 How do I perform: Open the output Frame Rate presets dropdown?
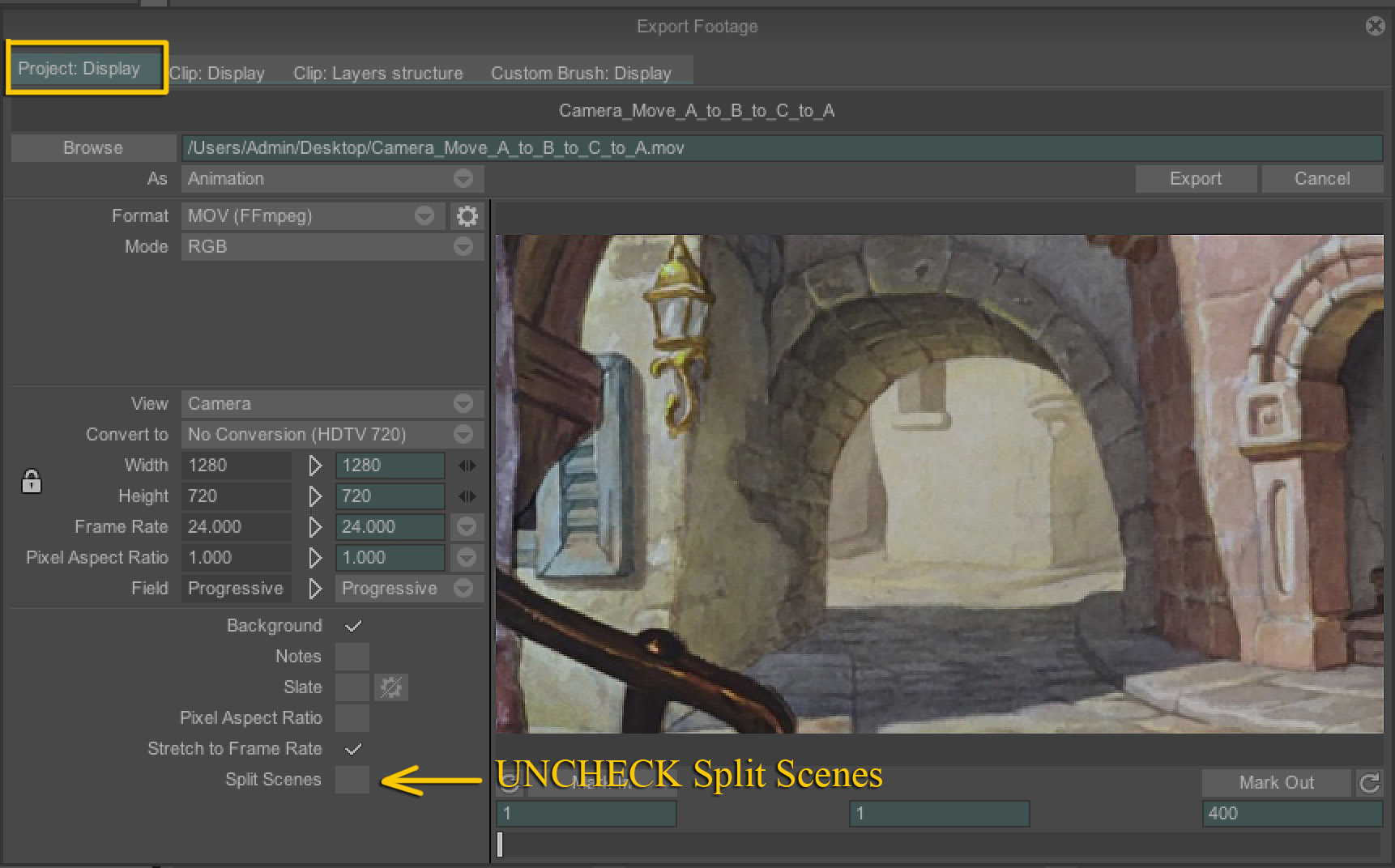click(x=467, y=527)
